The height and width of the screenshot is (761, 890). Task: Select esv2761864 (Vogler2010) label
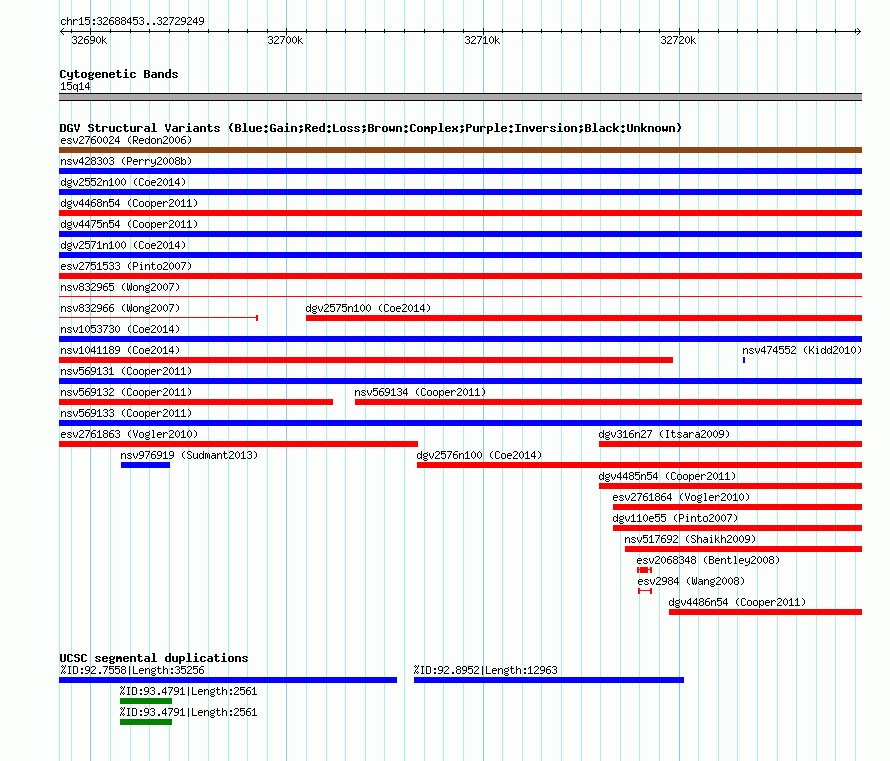[x=681, y=497]
